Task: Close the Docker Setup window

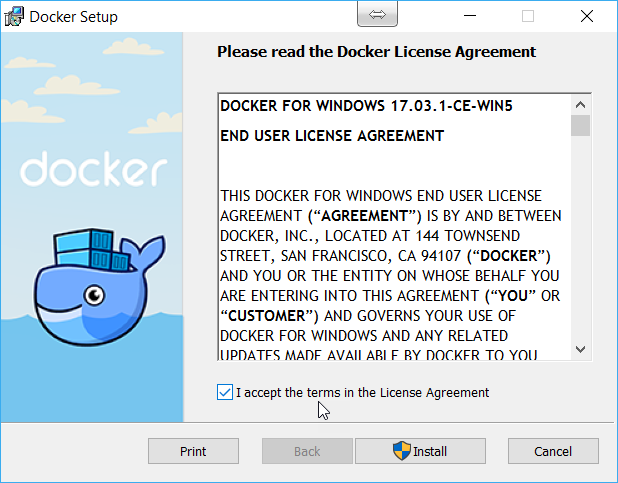Action: click(587, 16)
